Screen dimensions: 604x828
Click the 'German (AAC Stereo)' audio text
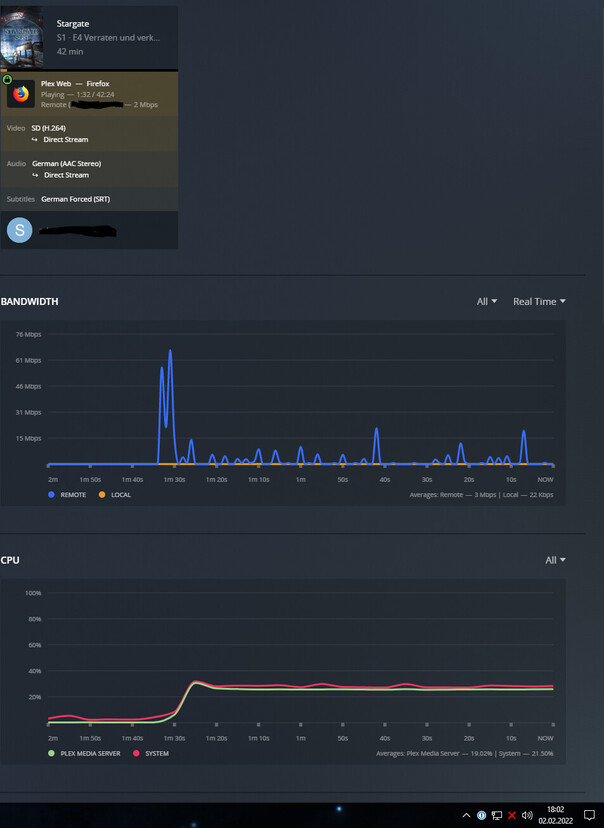tap(67, 164)
